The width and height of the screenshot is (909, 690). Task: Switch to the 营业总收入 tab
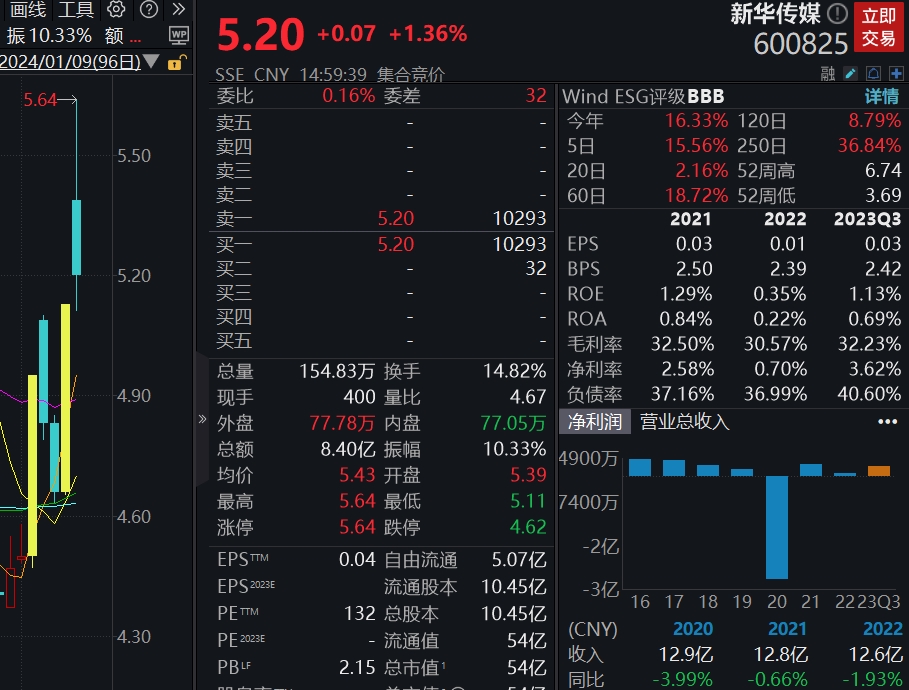pyautogui.click(x=685, y=422)
